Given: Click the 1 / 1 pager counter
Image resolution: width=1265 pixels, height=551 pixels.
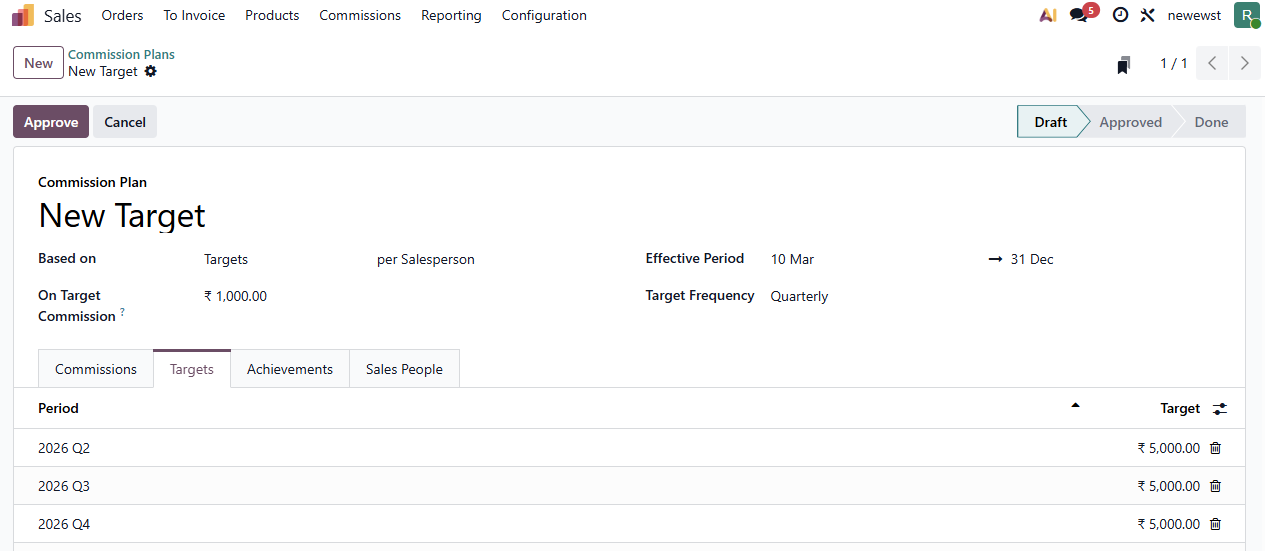Looking at the screenshot, I should tap(1173, 63).
